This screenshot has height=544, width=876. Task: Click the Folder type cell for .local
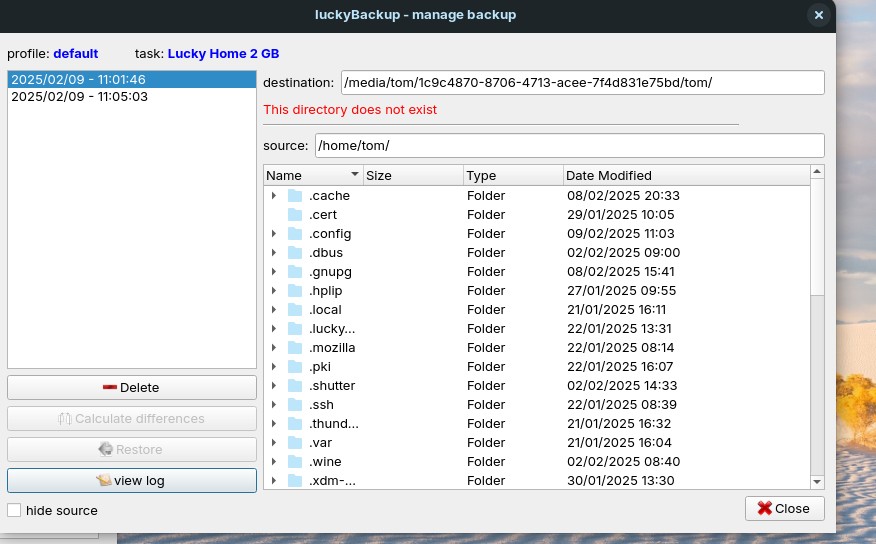(486, 309)
